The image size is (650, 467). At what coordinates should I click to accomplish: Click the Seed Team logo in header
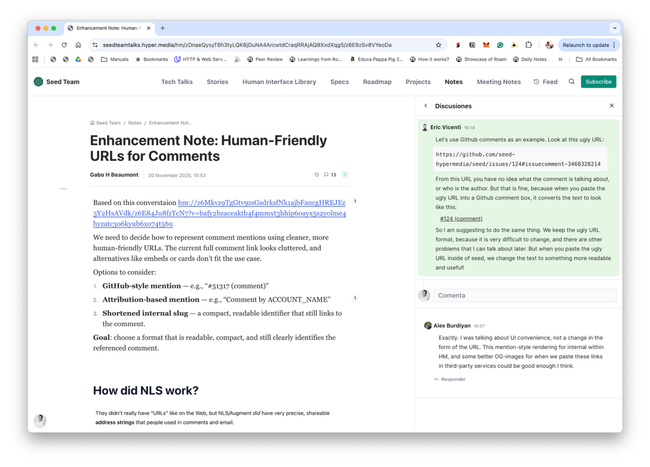(39, 82)
